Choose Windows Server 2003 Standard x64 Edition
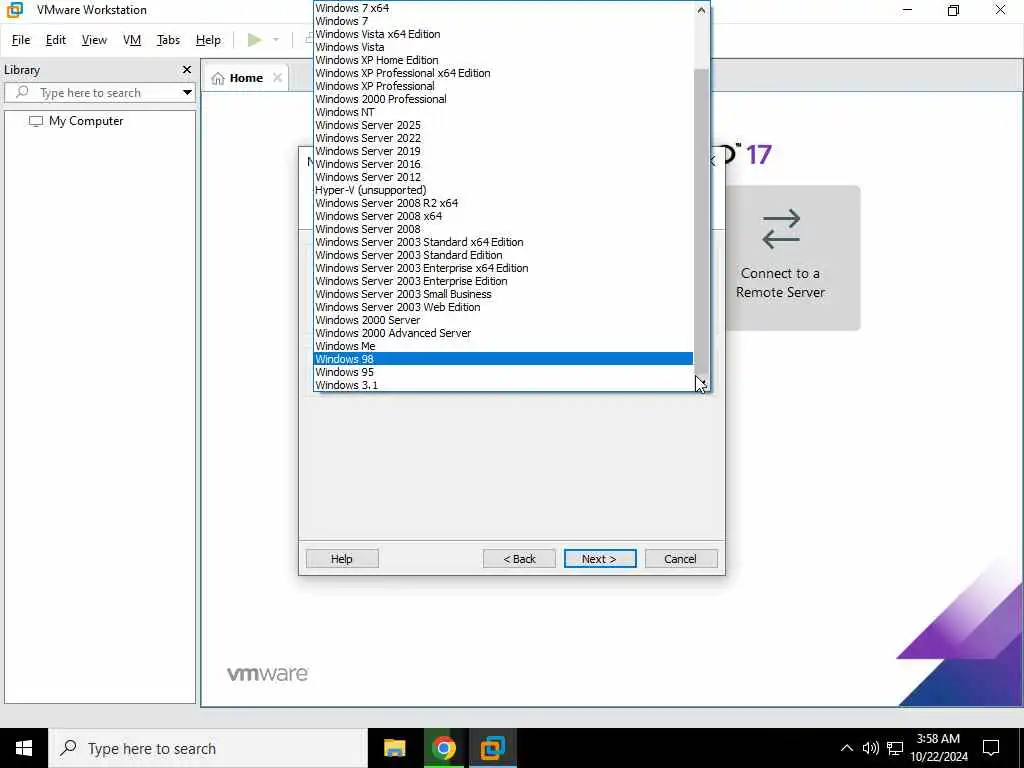1024x768 pixels. pos(503,242)
